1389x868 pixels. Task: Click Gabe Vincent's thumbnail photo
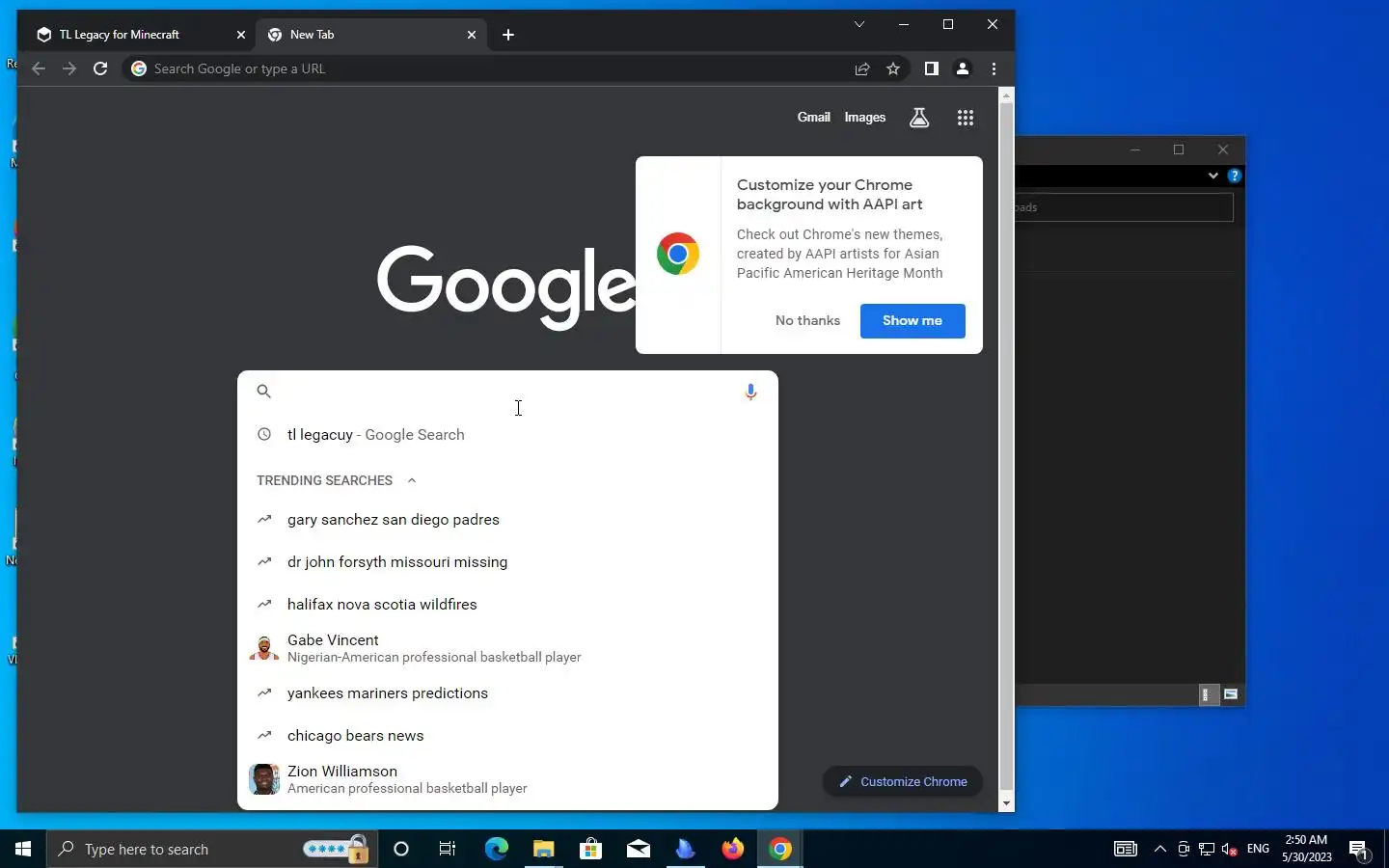[x=264, y=648]
